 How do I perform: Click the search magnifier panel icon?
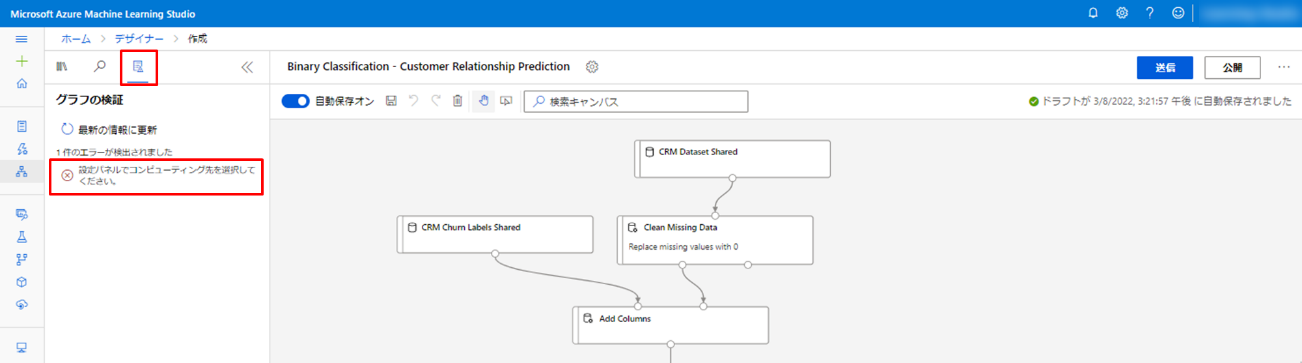tap(99, 67)
